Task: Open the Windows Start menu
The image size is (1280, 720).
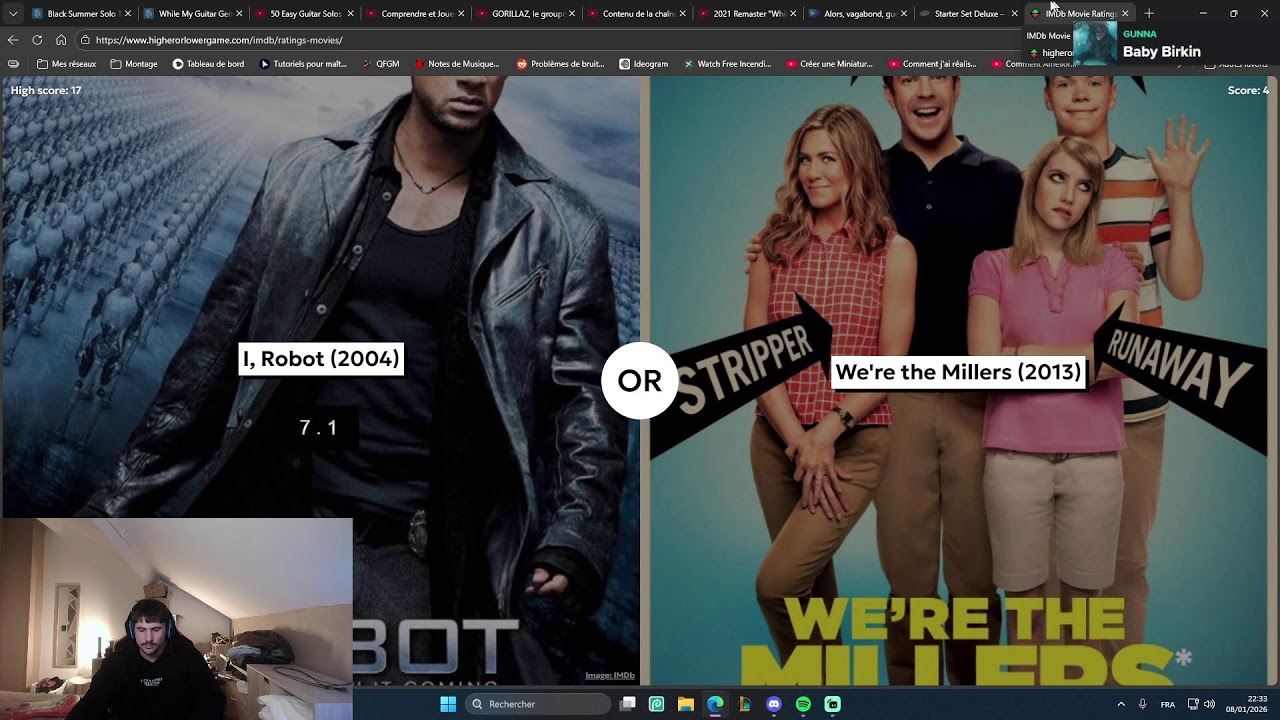Action: tap(448, 704)
